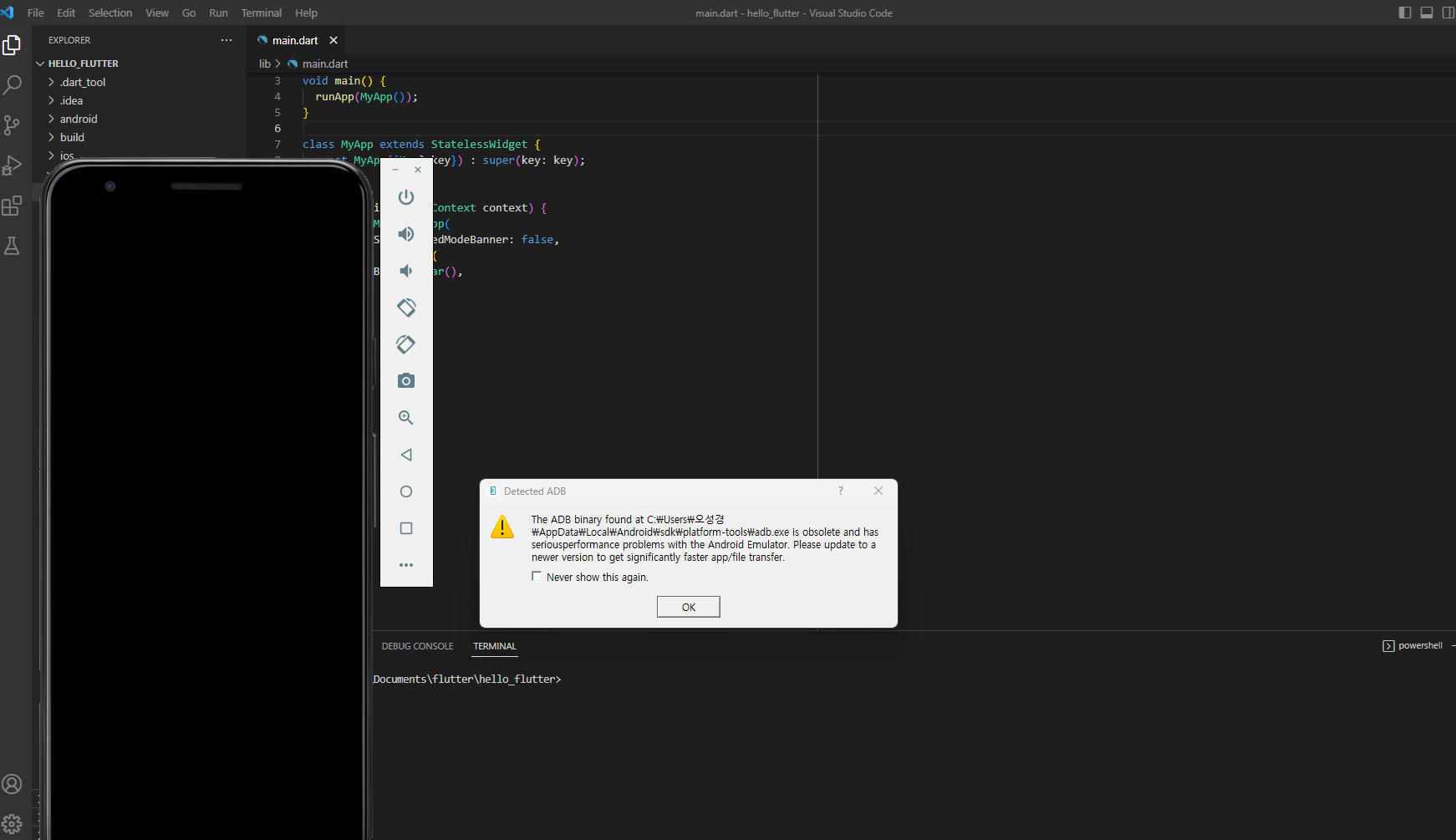This screenshot has height=840, width=1456.
Task: Check the "Never show this again" checkbox
Action: coord(537,576)
